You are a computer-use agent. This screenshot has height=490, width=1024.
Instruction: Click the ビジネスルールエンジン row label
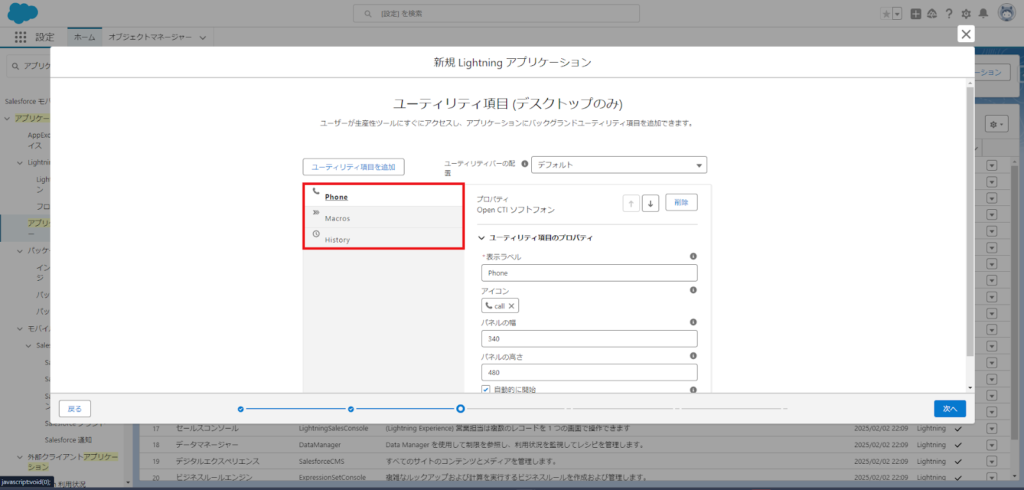(214, 478)
